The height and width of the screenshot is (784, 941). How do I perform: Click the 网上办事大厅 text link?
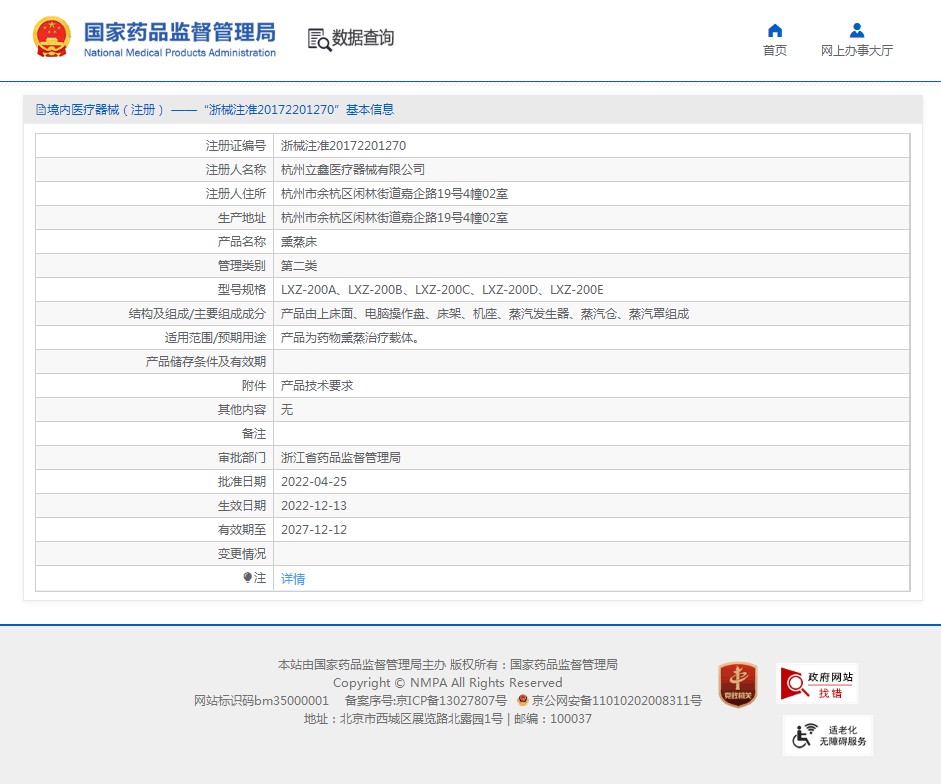(x=857, y=51)
